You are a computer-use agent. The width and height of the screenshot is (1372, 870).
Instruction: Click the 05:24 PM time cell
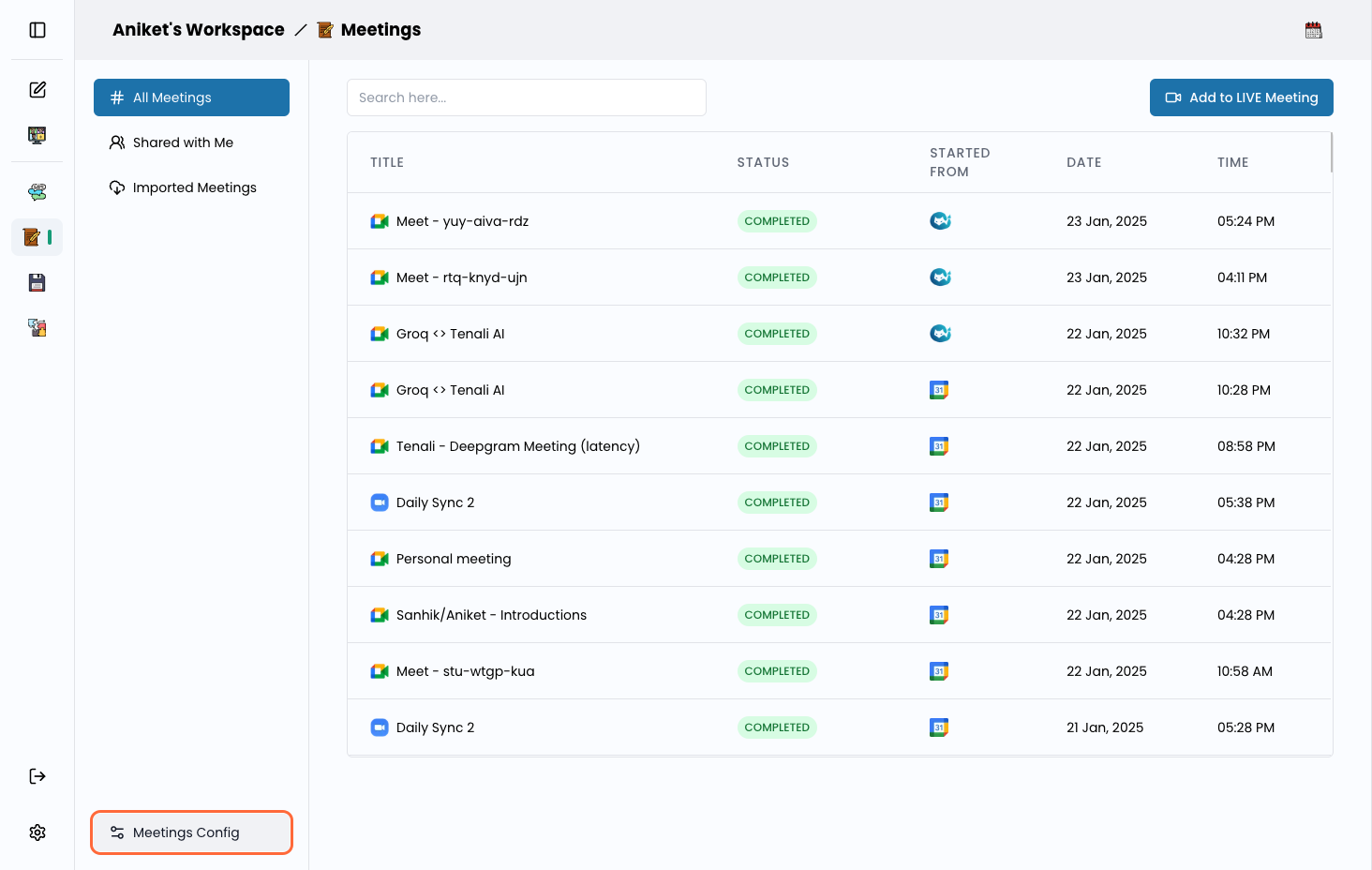pos(1245,221)
